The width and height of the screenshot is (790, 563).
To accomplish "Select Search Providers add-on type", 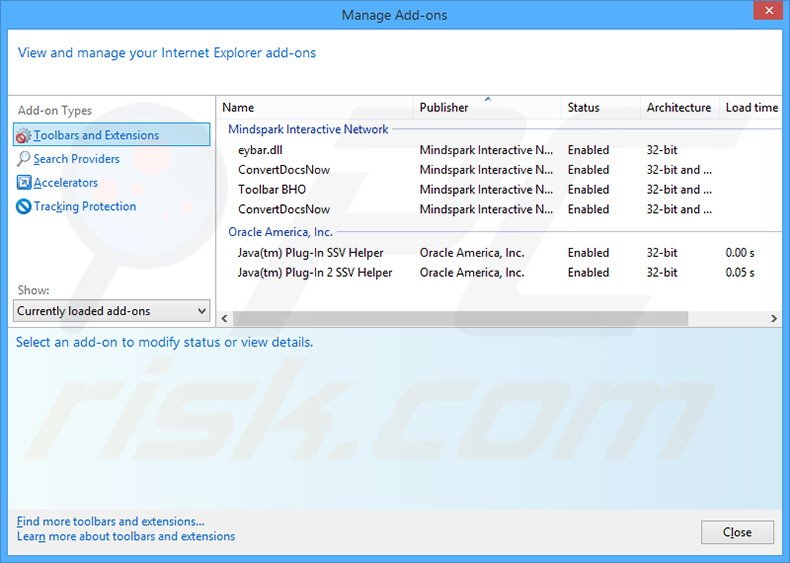I will [x=76, y=159].
